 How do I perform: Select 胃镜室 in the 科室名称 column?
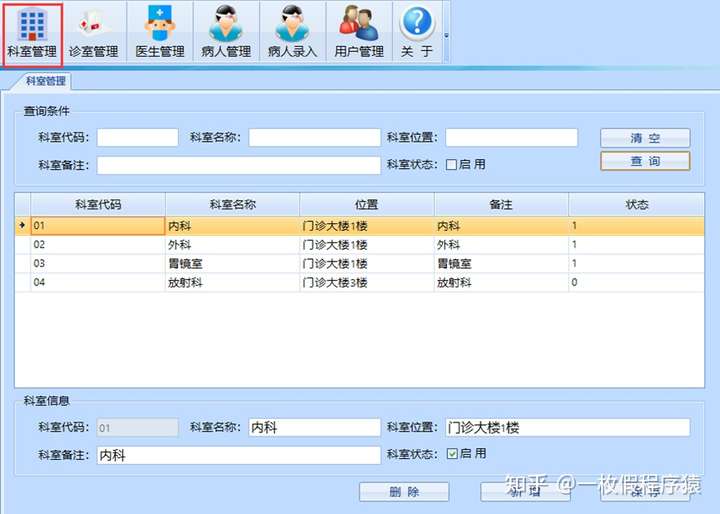click(232, 264)
